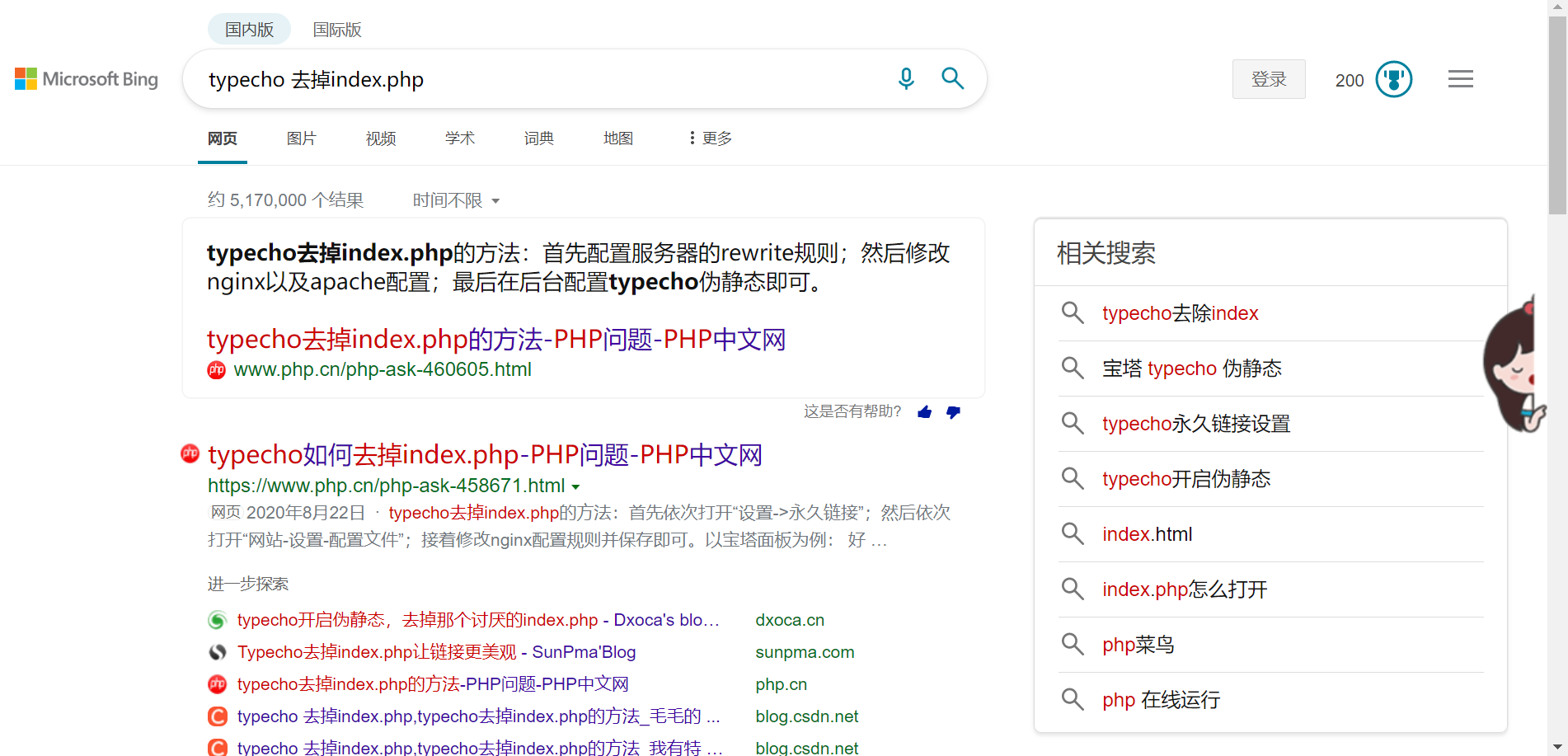Image resolution: width=1568 pixels, height=756 pixels.
Task: Click search icon beside php菜鸟
Action: coord(1073,645)
